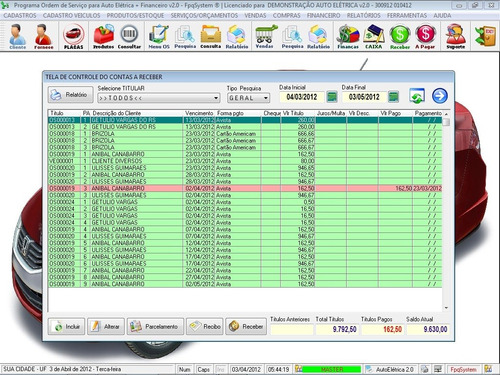Click the Alterar button

pos(106,326)
